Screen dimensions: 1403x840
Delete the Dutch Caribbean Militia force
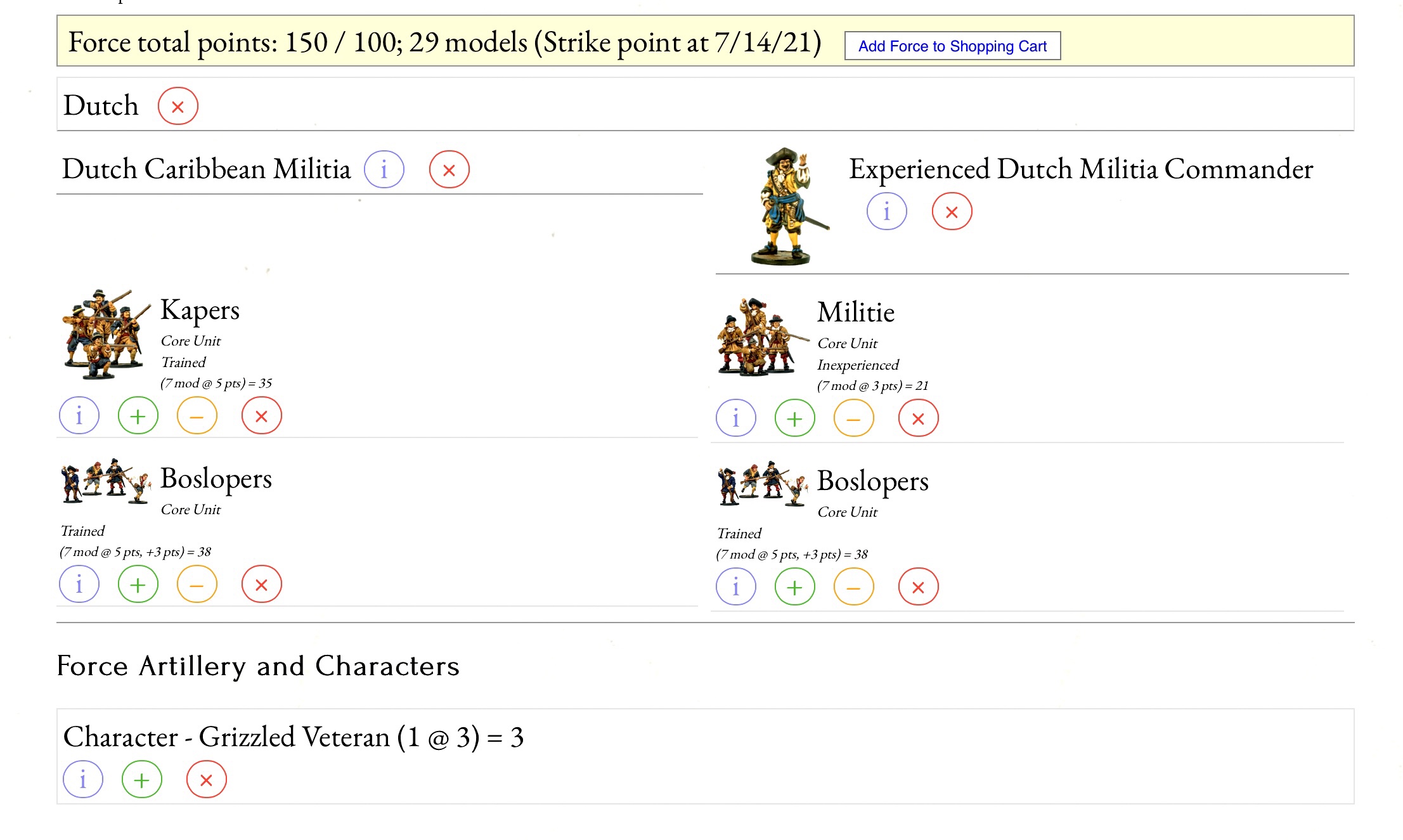tap(449, 169)
